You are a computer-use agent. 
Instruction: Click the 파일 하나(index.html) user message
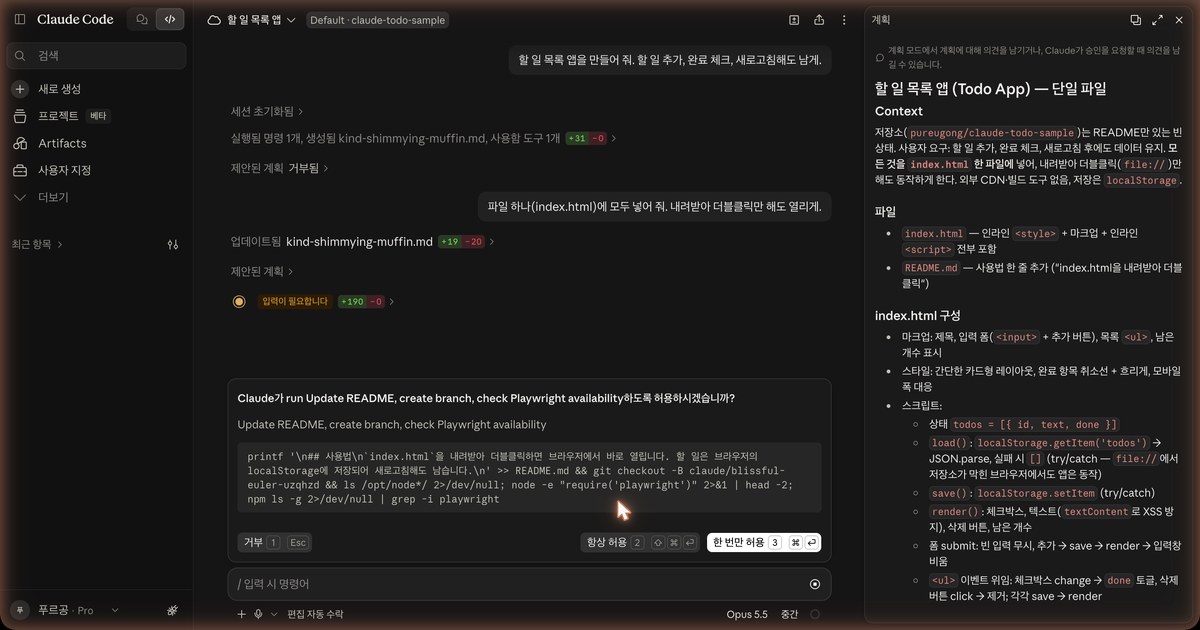[x=654, y=207]
